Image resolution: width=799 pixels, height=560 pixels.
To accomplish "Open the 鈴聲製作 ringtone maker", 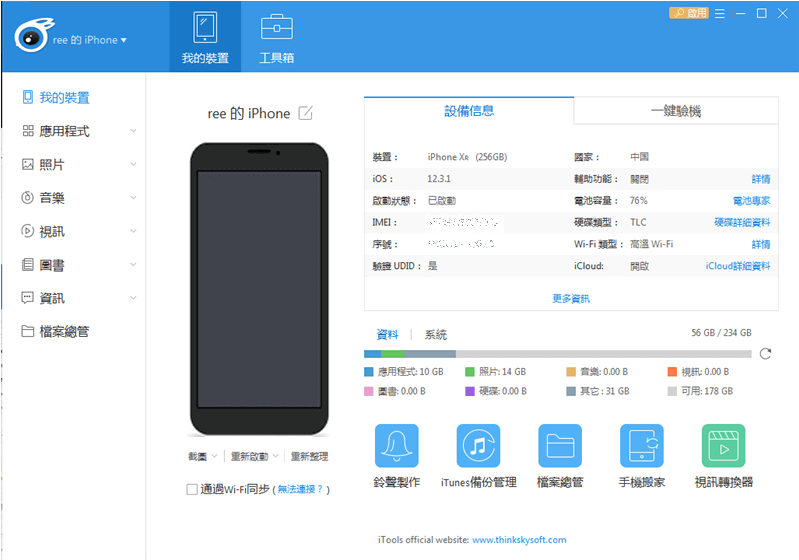I will point(396,456).
